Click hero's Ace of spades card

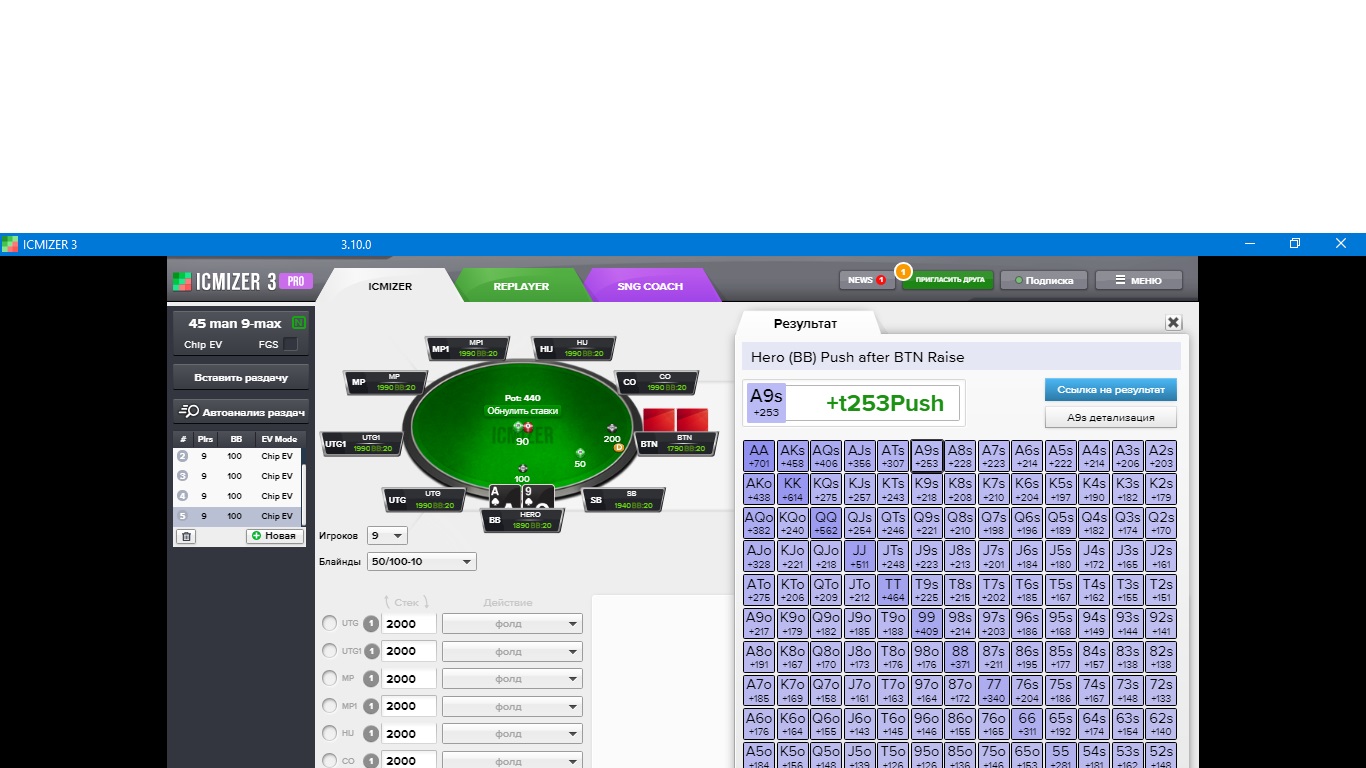click(505, 497)
